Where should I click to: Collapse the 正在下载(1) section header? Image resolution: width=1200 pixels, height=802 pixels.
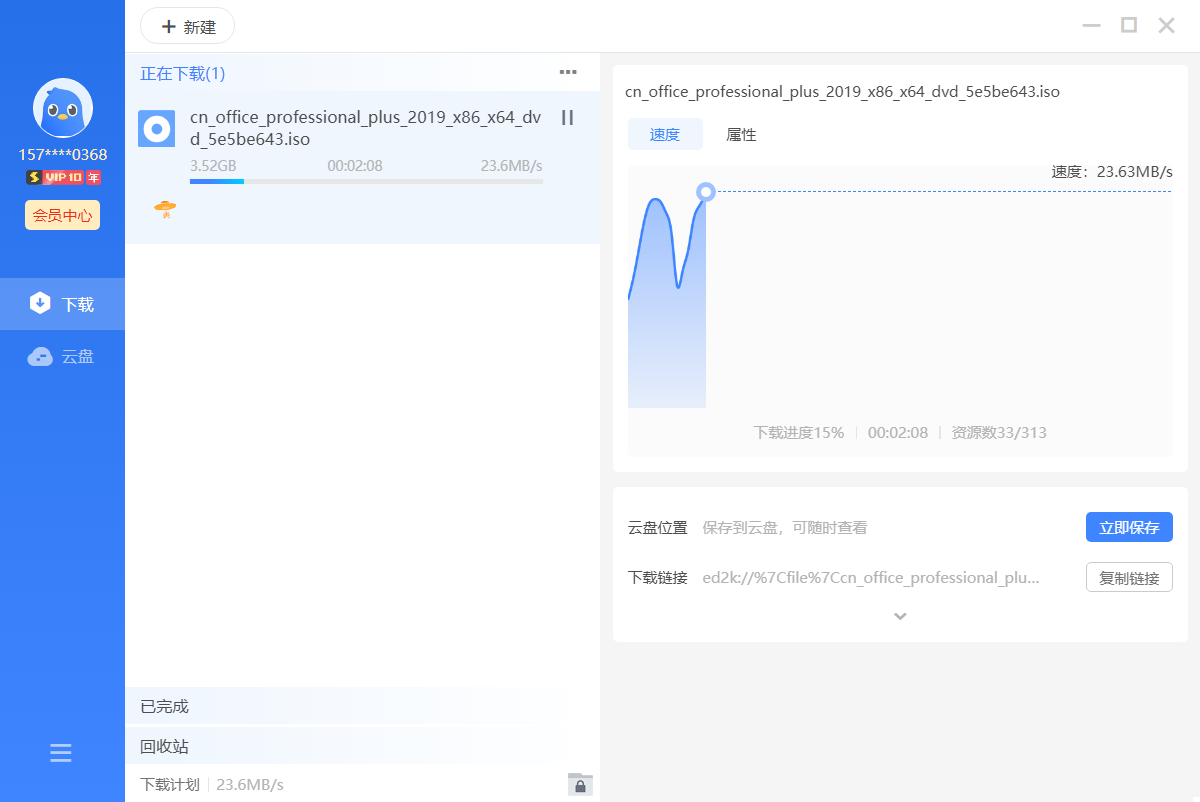pyautogui.click(x=183, y=73)
